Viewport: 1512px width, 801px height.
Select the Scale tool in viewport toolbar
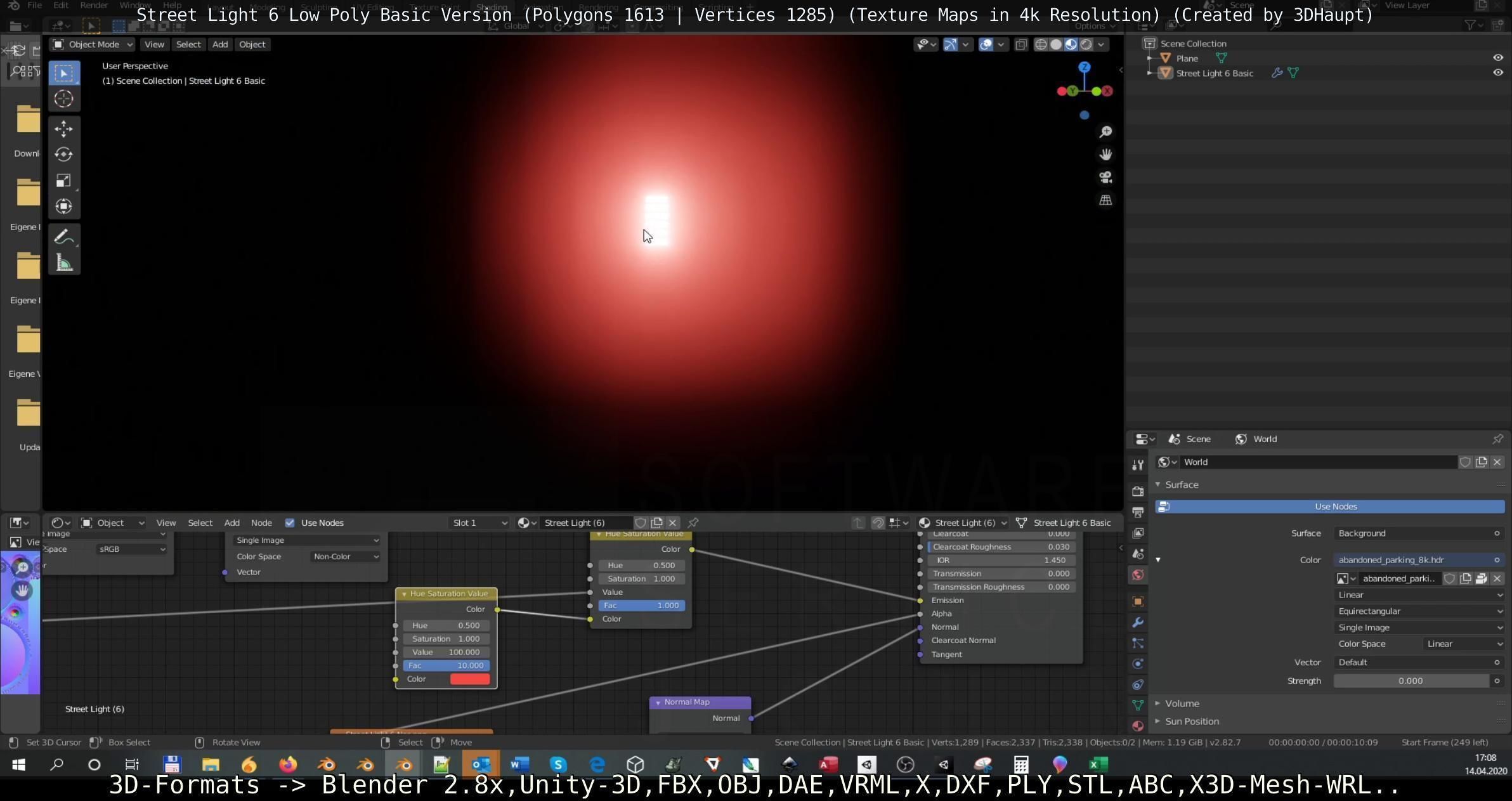(63, 181)
